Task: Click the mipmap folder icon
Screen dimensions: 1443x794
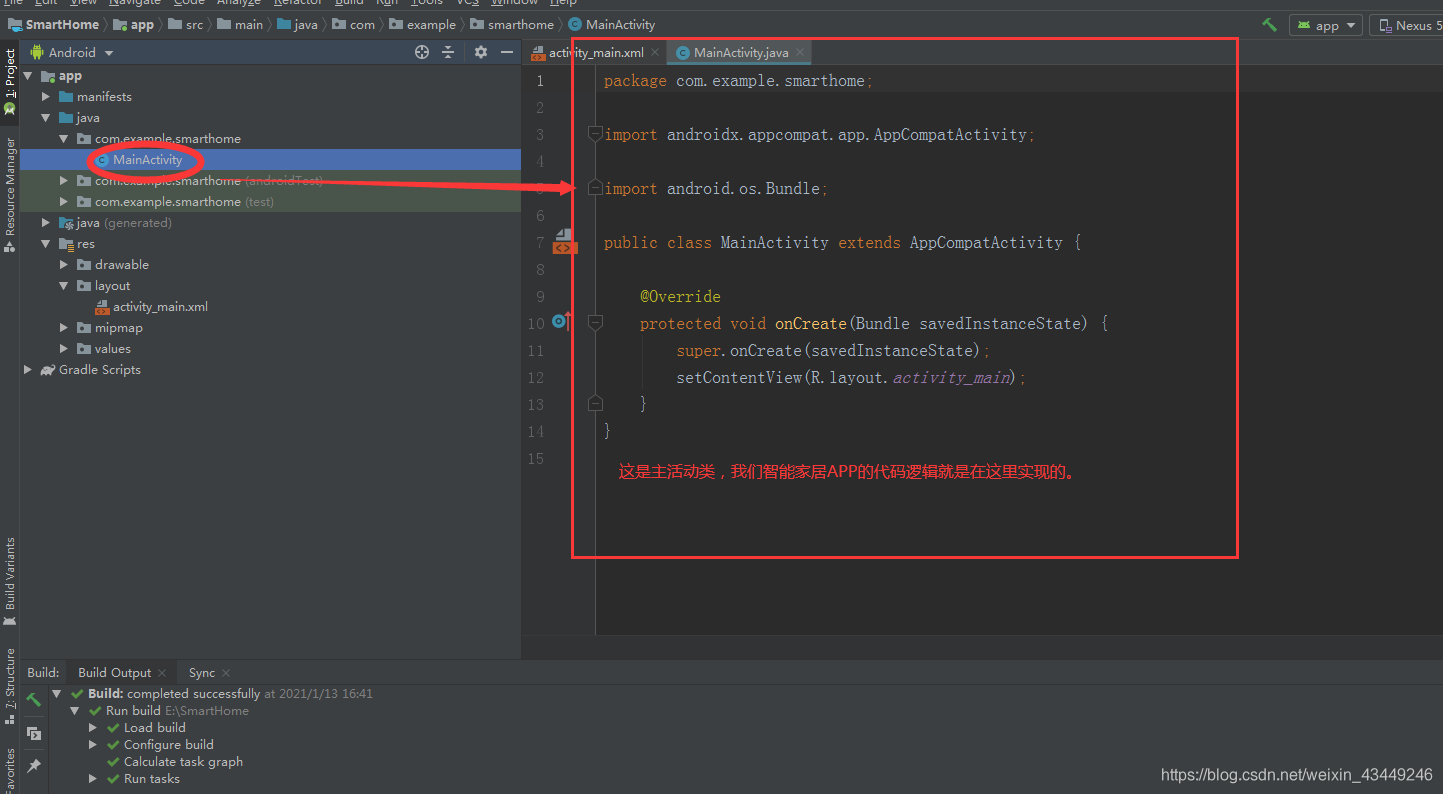Action: pos(84,328)
